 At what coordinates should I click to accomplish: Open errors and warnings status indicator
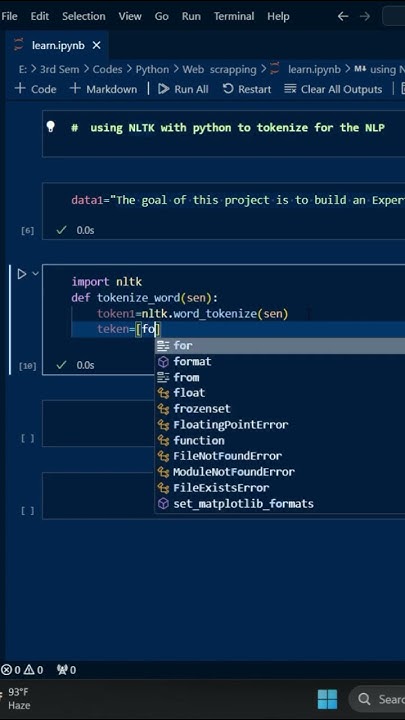click(x=22, y=669)
